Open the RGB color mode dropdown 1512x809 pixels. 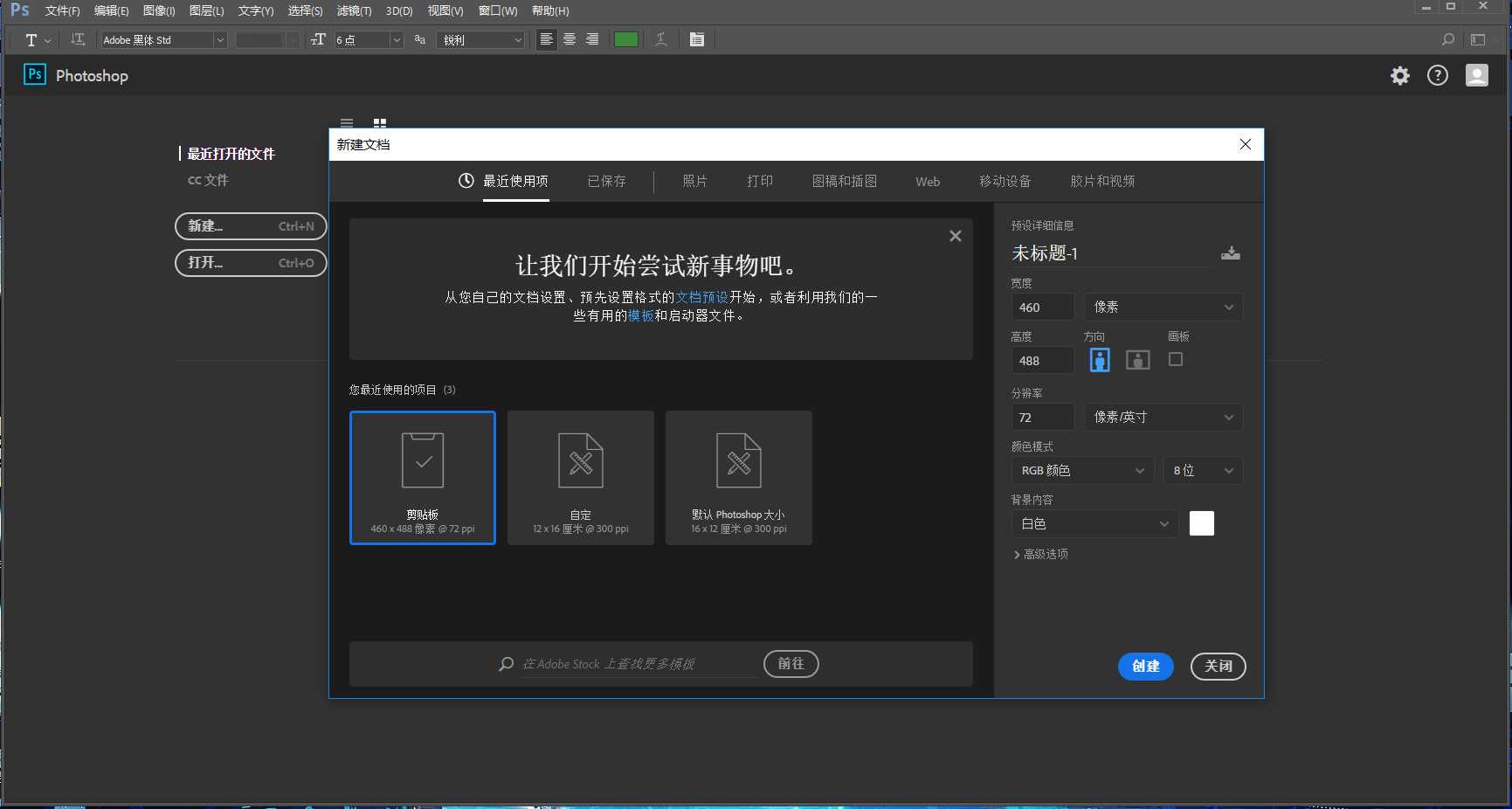point(1083,470)
